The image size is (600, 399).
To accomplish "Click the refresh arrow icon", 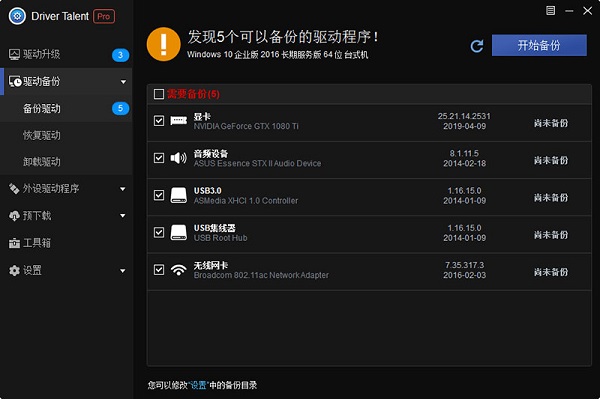I will pyautogui.click(x=477, y=46).
